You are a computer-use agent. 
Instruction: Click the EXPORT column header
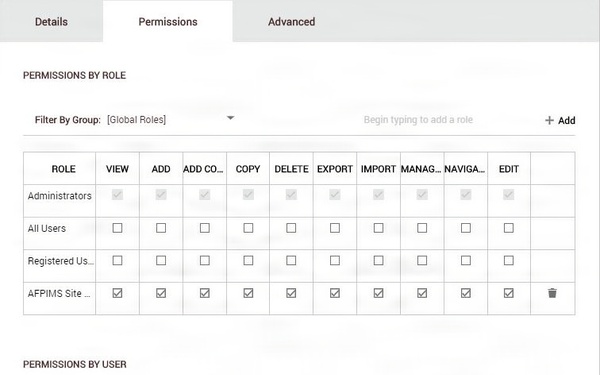click(335, 169)
